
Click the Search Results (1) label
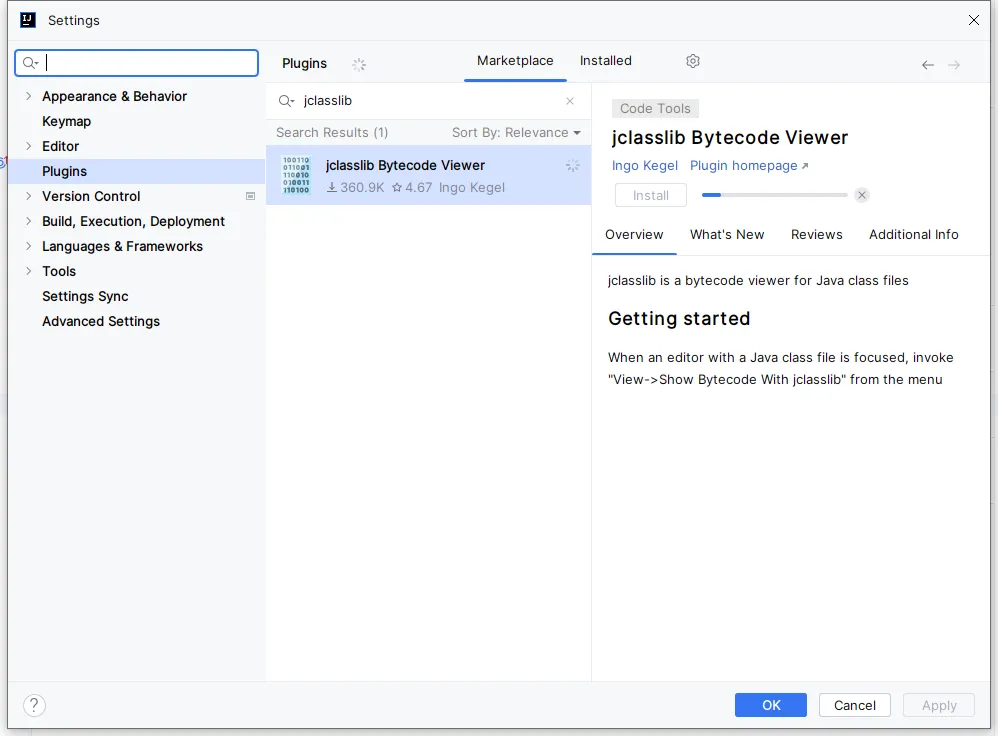click(332, 132)
